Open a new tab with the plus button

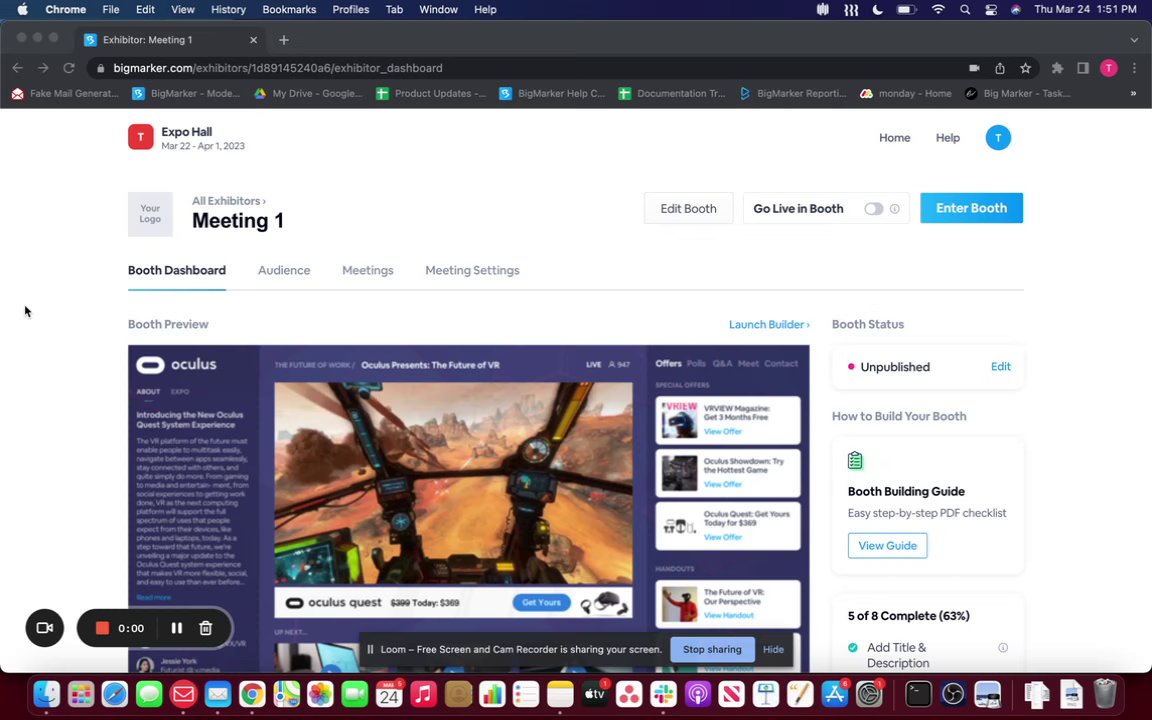point(284,40)
